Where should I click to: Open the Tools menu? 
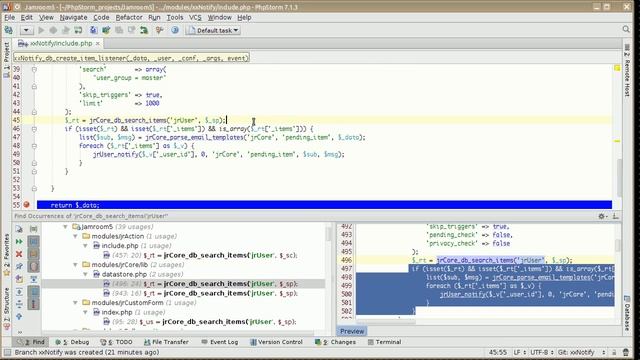click(175, 17)
